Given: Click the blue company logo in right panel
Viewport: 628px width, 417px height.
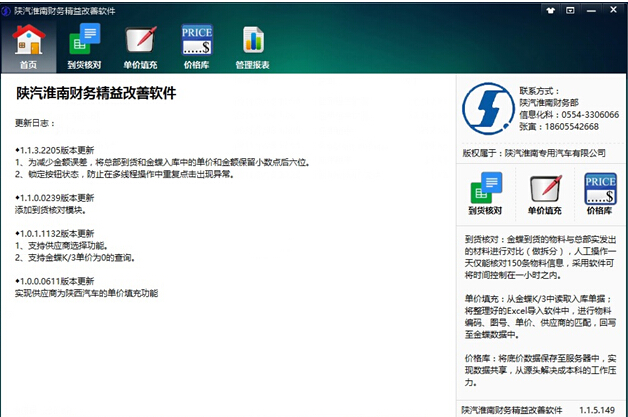Looking at the screenshot, I should pos(487,108).
